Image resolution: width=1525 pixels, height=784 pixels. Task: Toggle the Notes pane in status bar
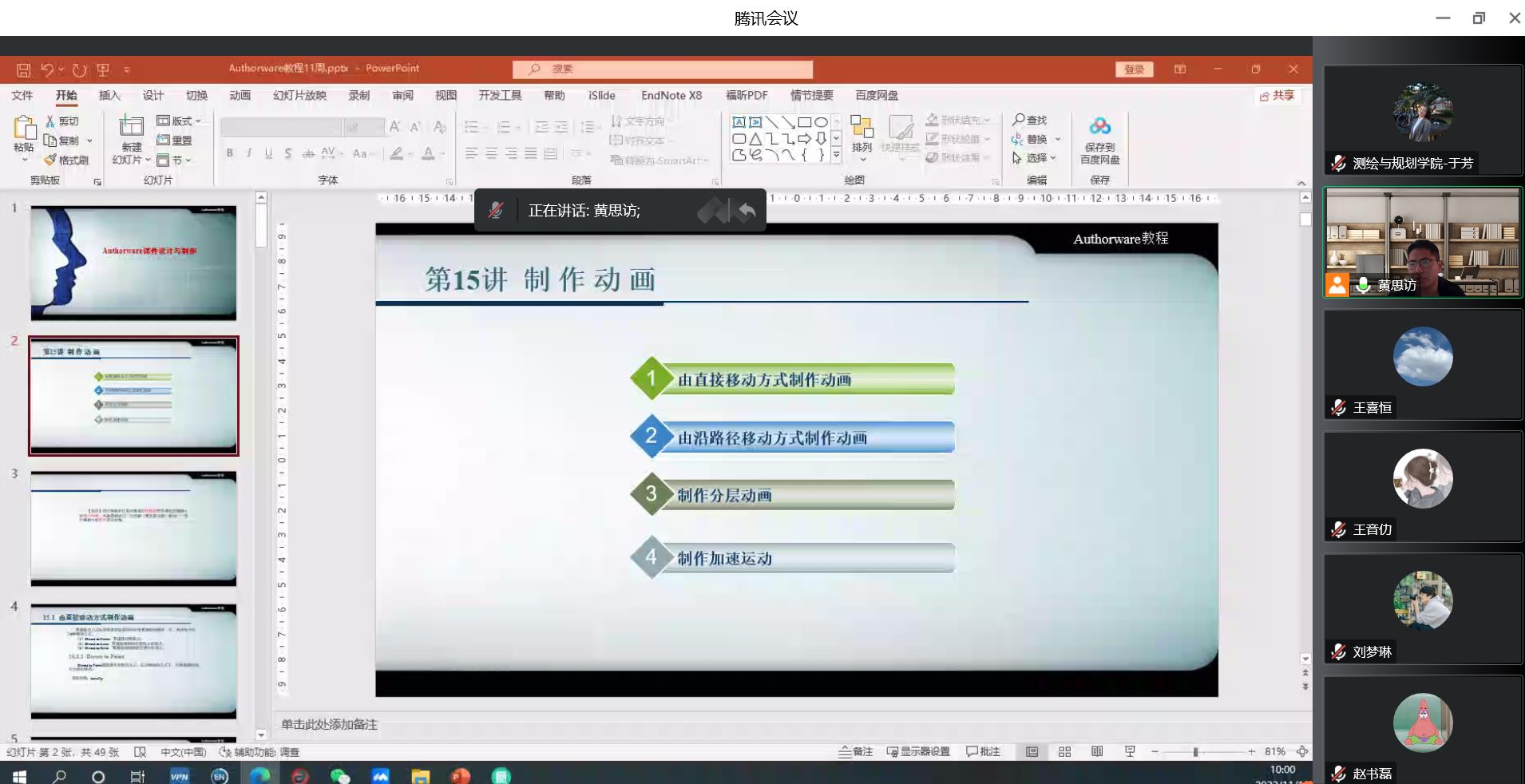pyautogui.click(x=855, y=752)
